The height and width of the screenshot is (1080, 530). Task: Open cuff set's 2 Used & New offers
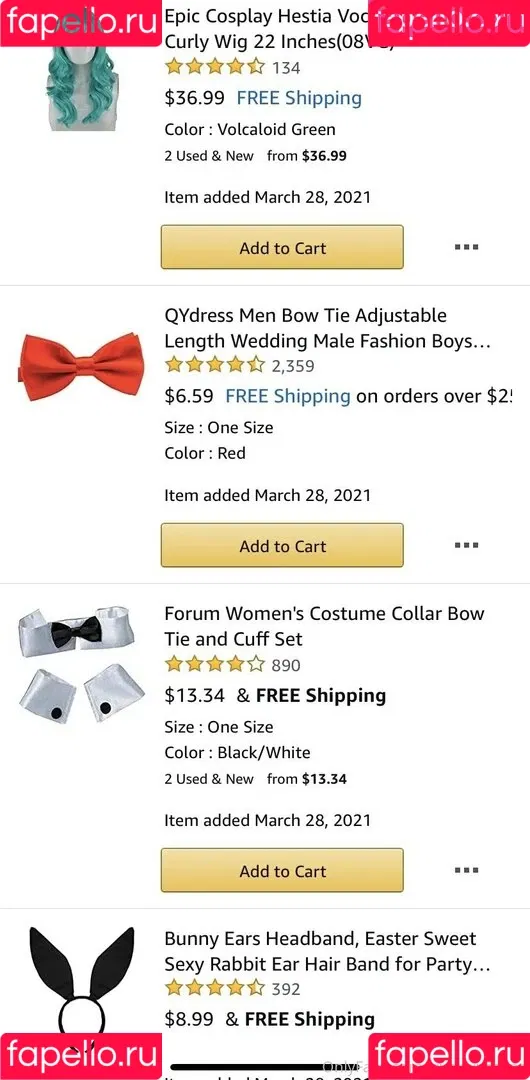pos(255,779)
